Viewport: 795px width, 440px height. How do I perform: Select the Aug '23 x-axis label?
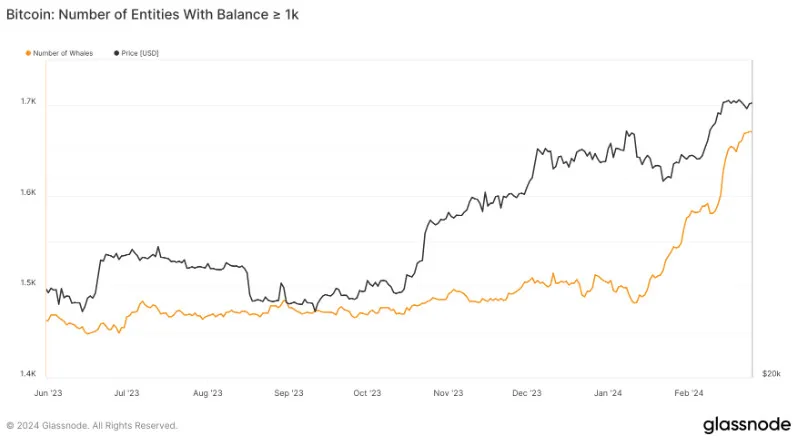(205, 393)
